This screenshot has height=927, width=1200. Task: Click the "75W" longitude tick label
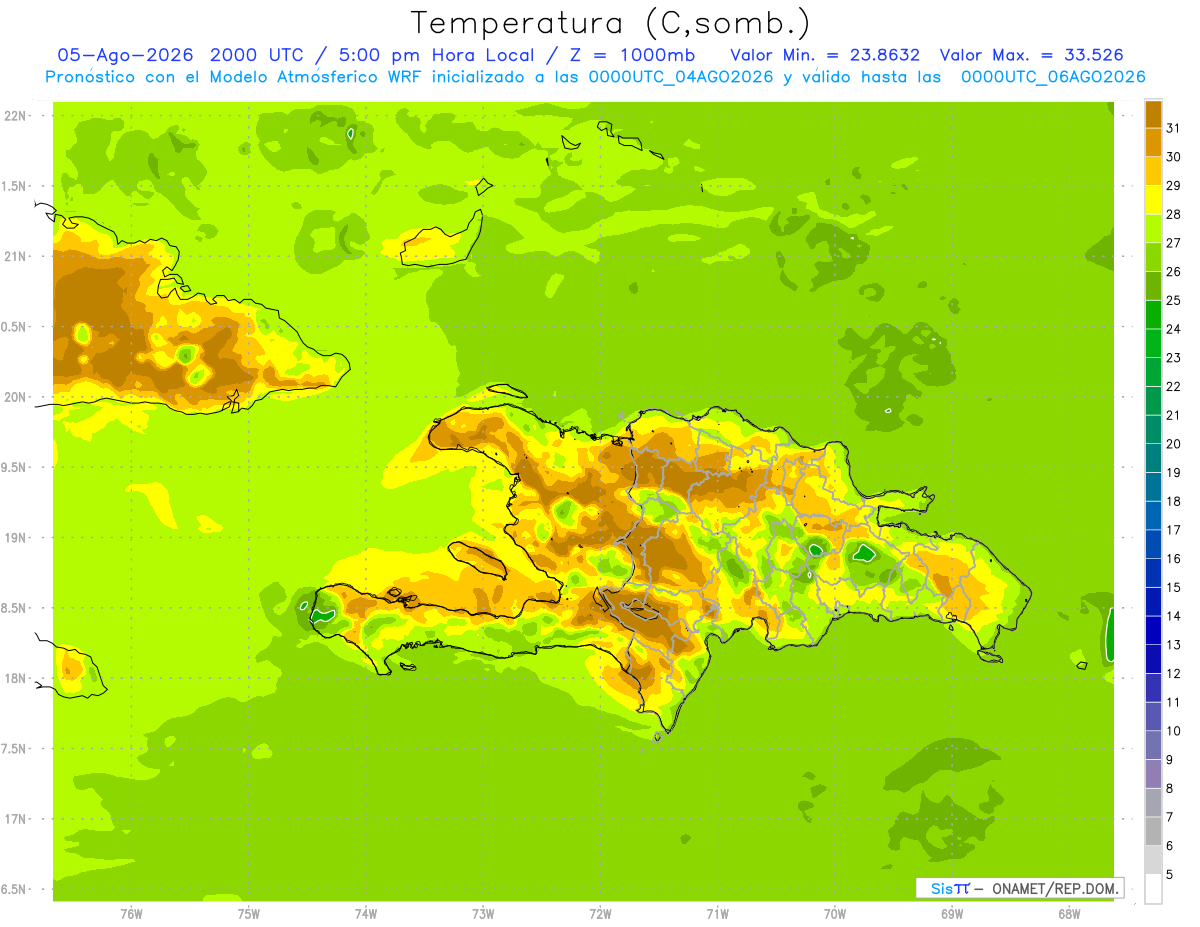click(x=249, y=914)
